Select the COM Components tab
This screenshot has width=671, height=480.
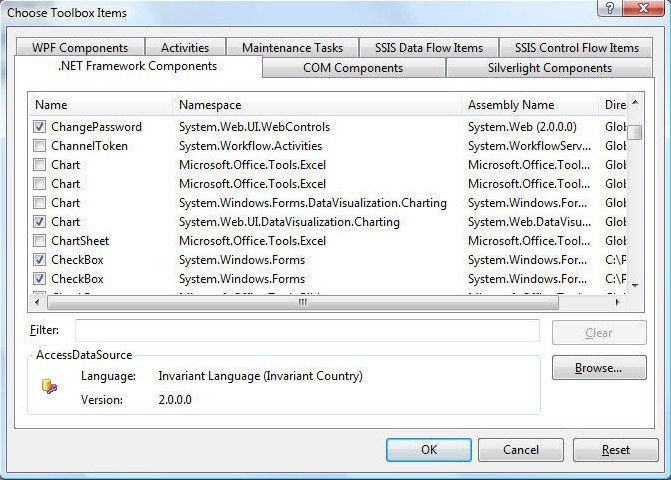(x=353, y=68)
